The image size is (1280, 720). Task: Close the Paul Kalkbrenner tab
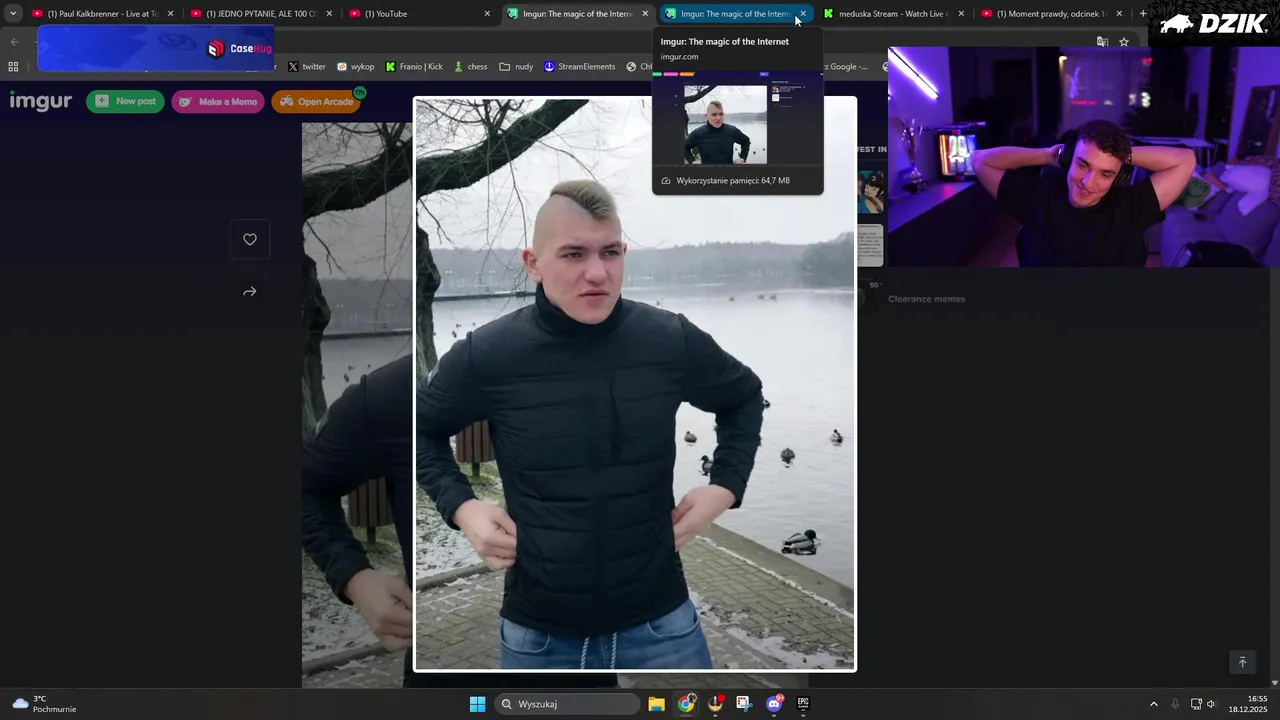pyautogui.click(x=170, y=14)
